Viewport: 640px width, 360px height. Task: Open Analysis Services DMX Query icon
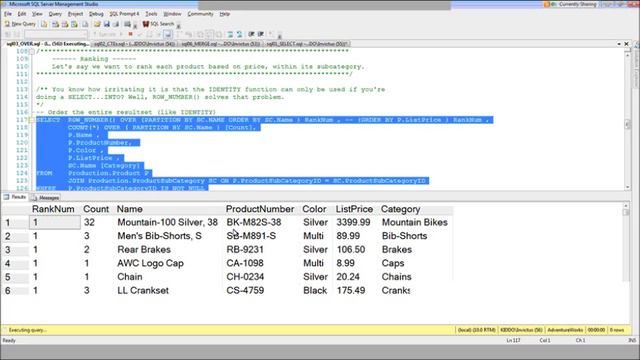[64, 24]
